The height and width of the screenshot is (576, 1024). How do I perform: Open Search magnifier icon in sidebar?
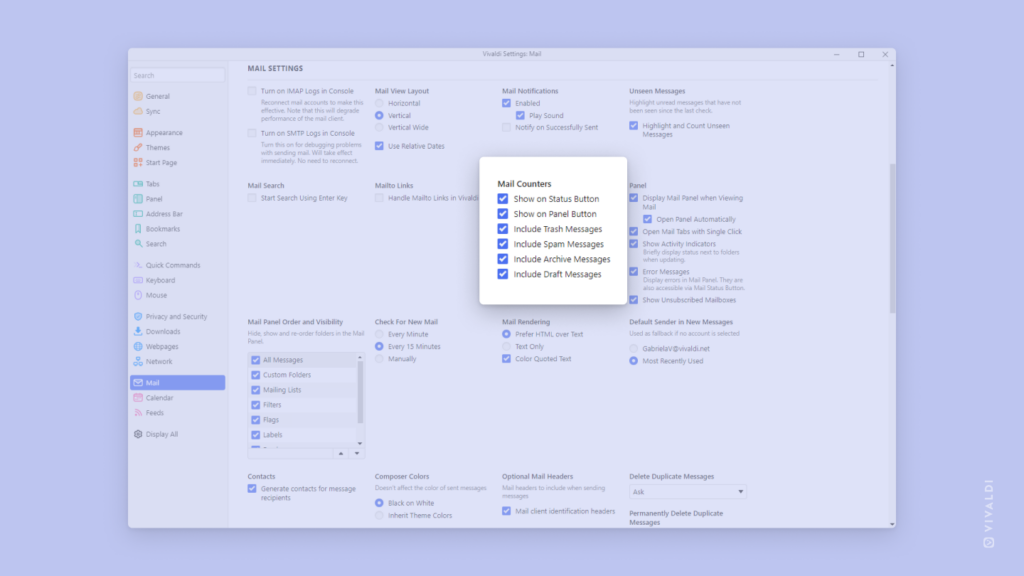coord(138,244)
